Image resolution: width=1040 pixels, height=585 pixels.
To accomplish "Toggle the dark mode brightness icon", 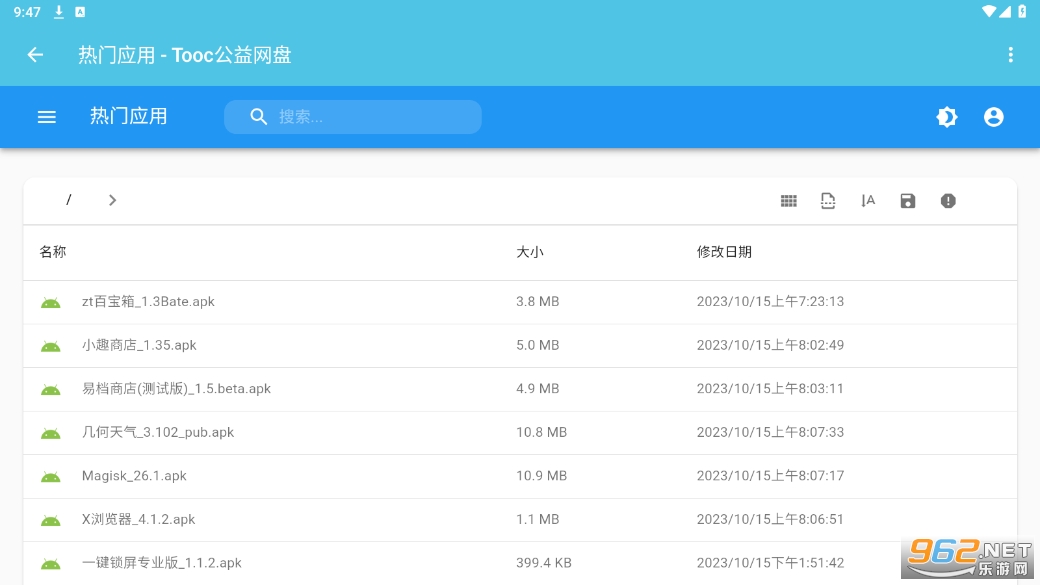I will click(x=946, y=117).
